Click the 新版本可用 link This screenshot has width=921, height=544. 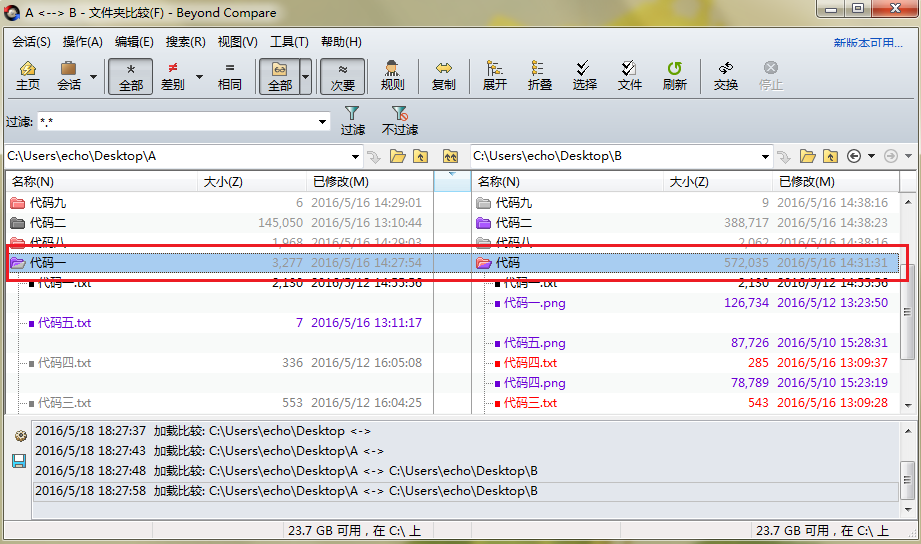868,43
